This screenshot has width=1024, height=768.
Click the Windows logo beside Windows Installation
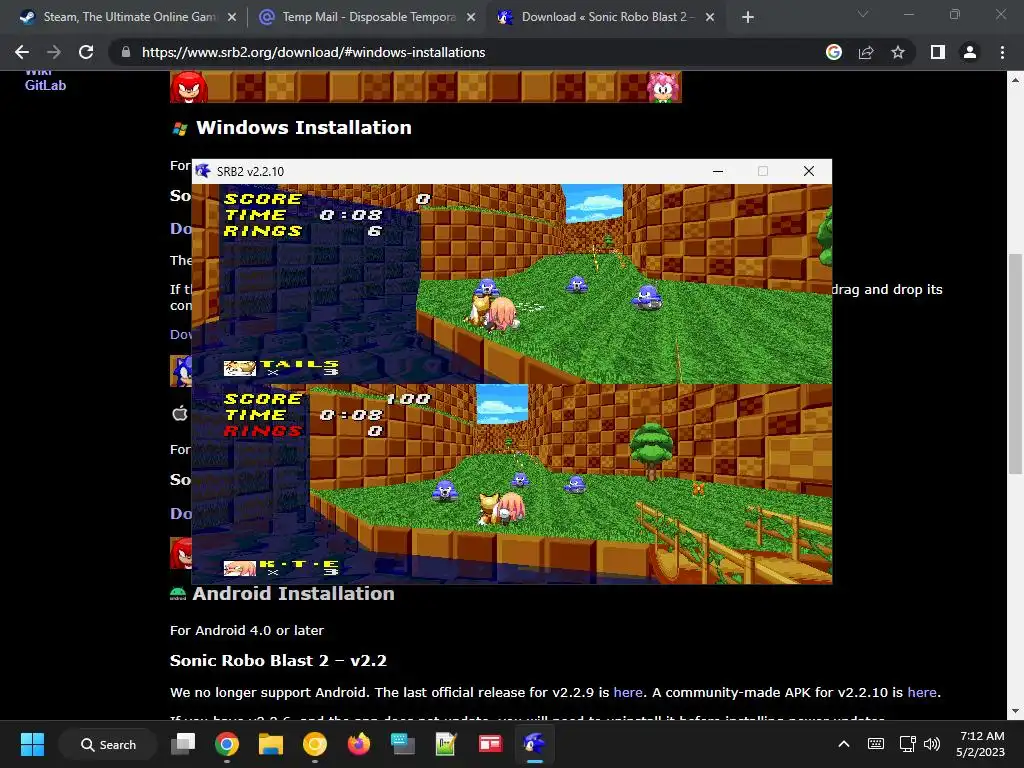pos(180,129)
